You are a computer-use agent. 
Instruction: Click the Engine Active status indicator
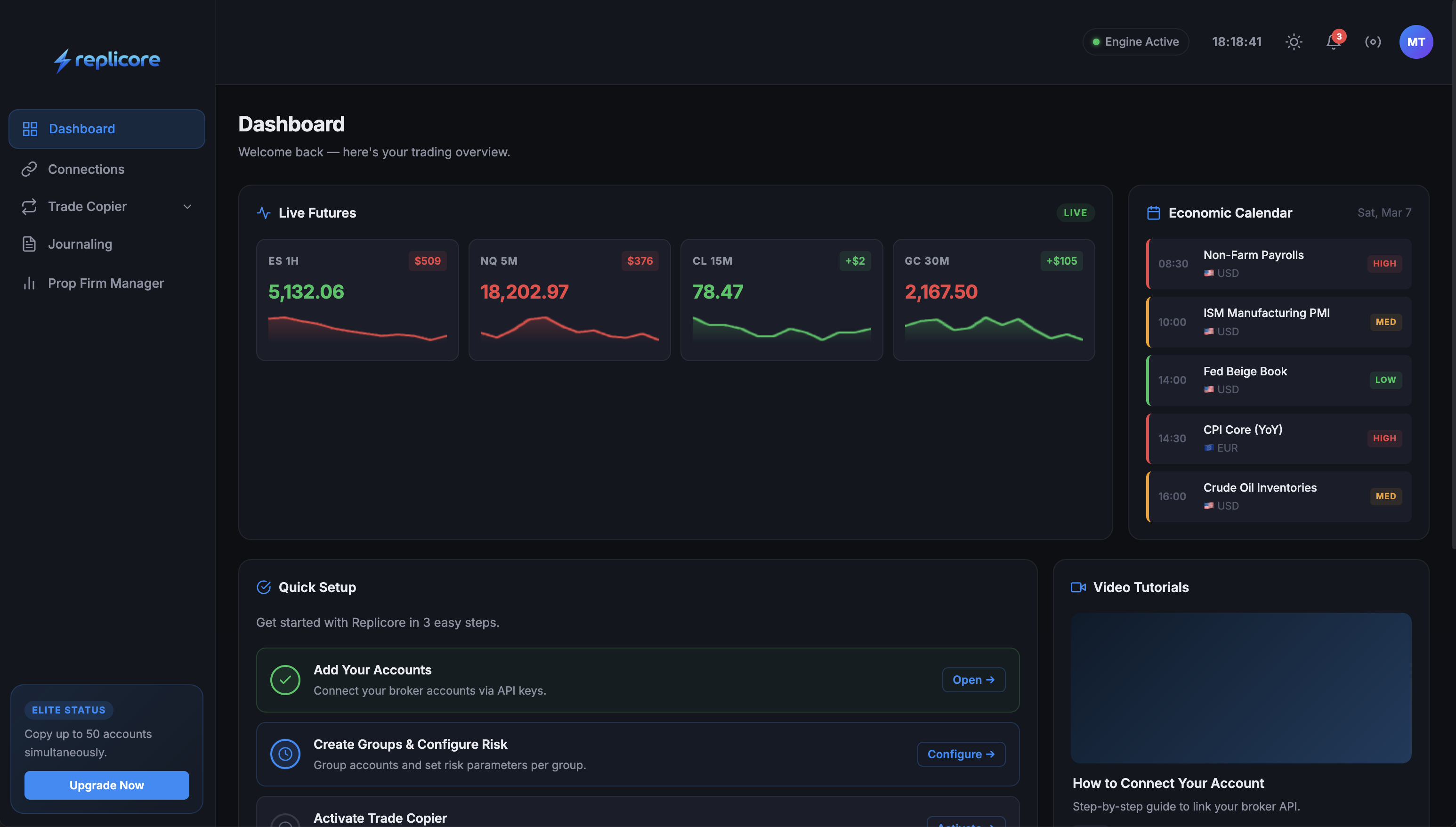tap(1135, 41)
